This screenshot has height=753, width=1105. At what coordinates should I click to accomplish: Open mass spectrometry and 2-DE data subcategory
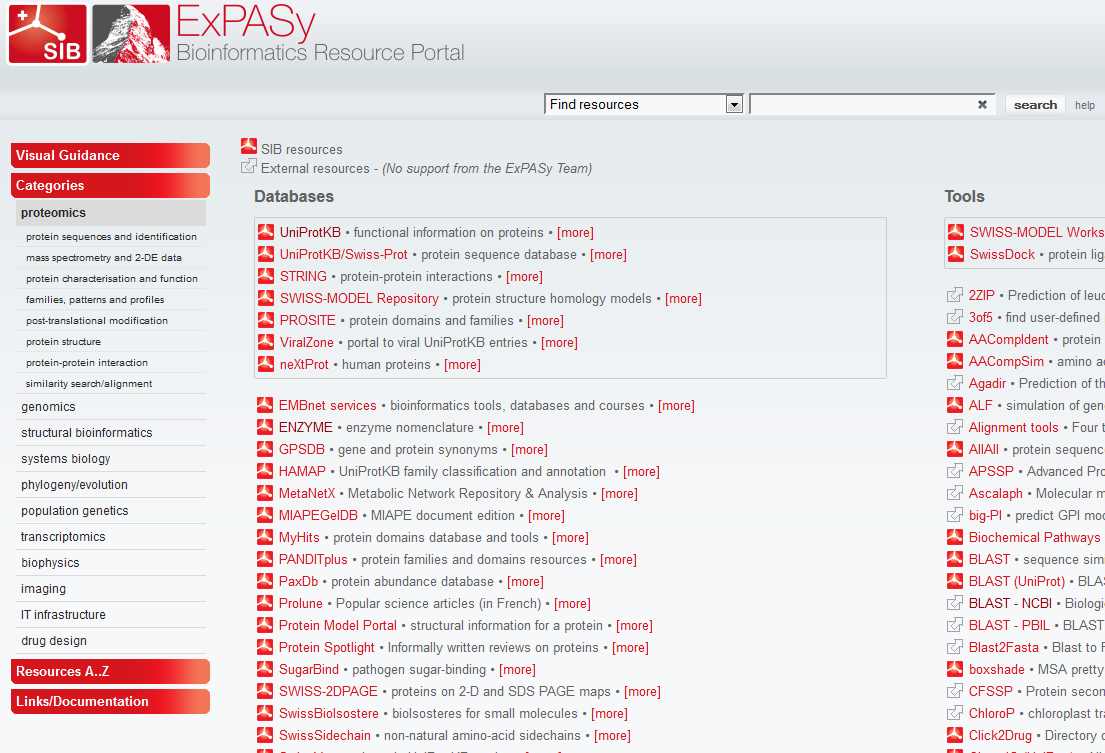[104, 258]
